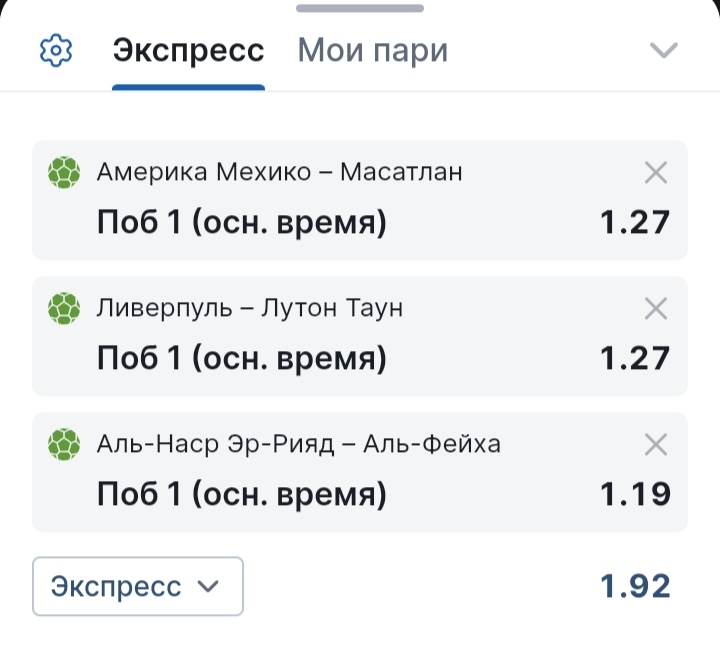Click Аль-Наср Эр-Рияд – Аль-Фейха match title
This screenshot has width=720, height=646.
point(299,443)
